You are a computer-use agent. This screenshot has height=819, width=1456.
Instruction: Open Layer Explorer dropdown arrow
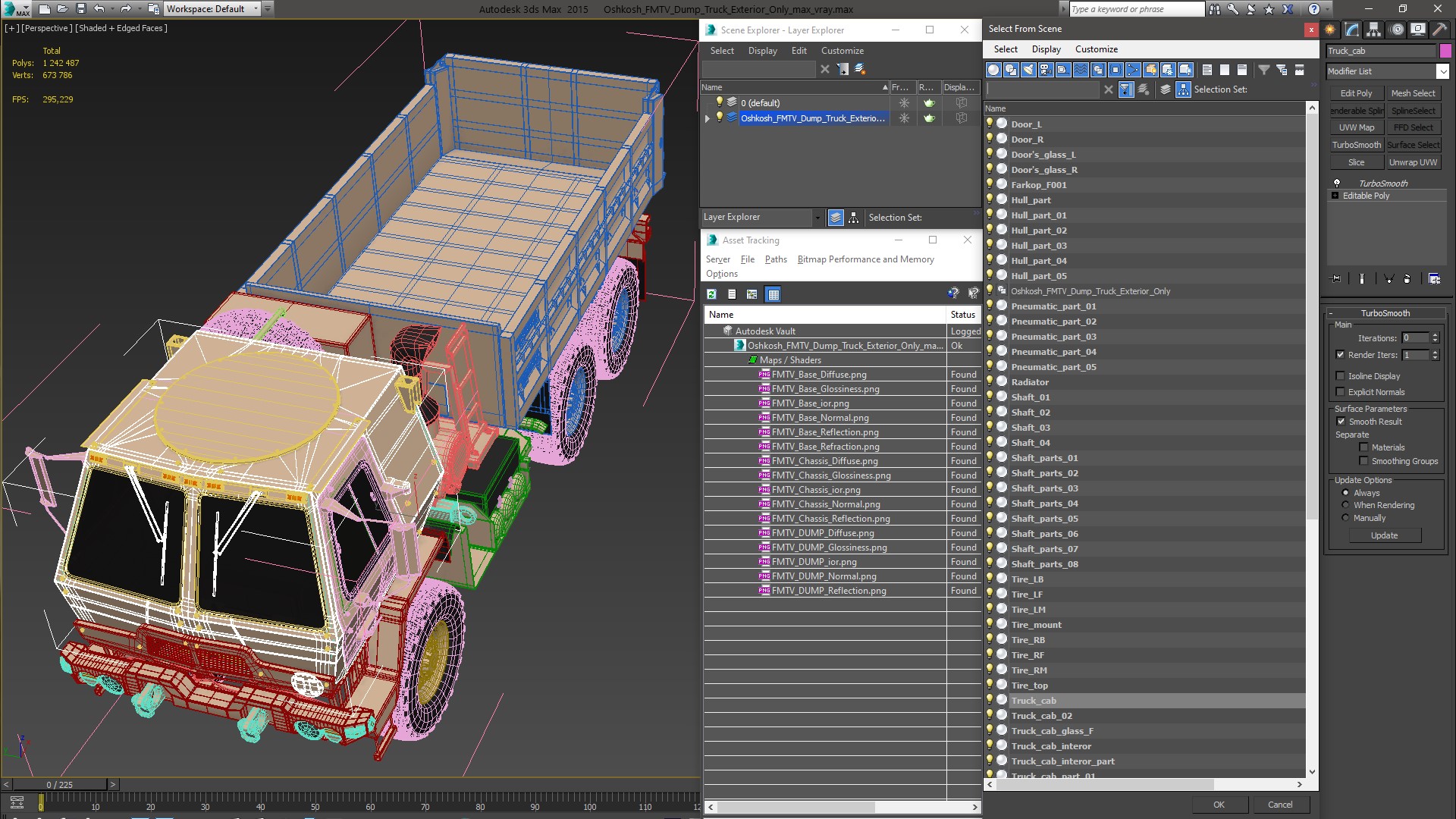(817, 218)
